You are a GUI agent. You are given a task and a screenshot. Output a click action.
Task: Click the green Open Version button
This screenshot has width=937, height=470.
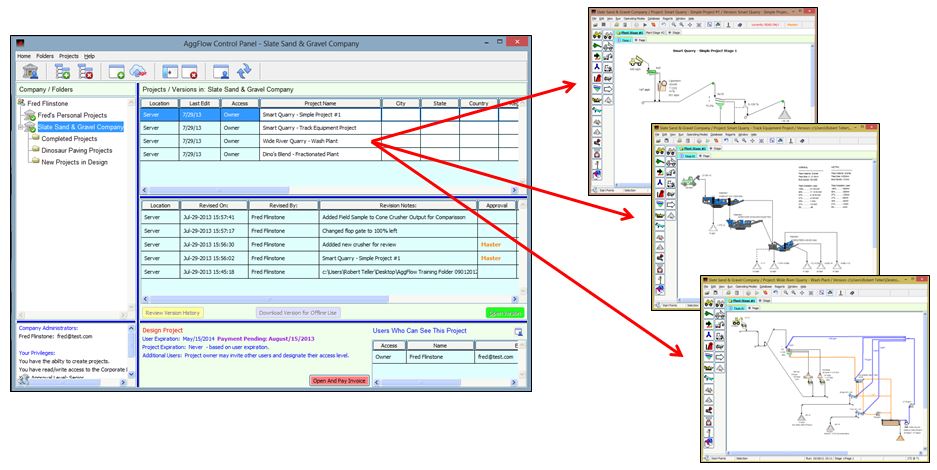[505, 313]
